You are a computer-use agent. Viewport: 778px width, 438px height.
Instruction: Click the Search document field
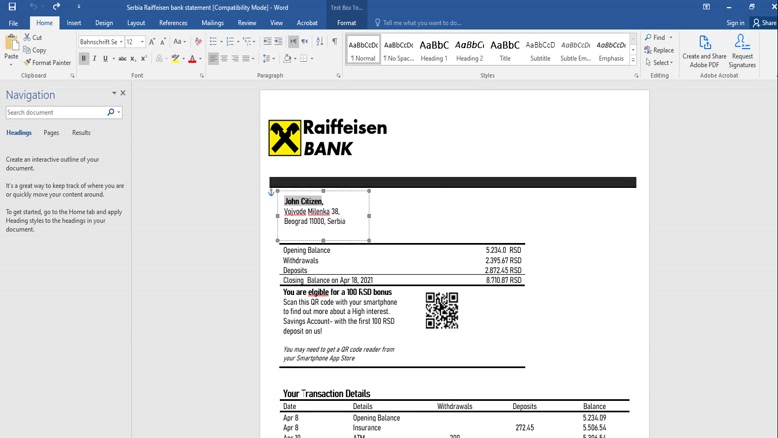coord(56,112)
